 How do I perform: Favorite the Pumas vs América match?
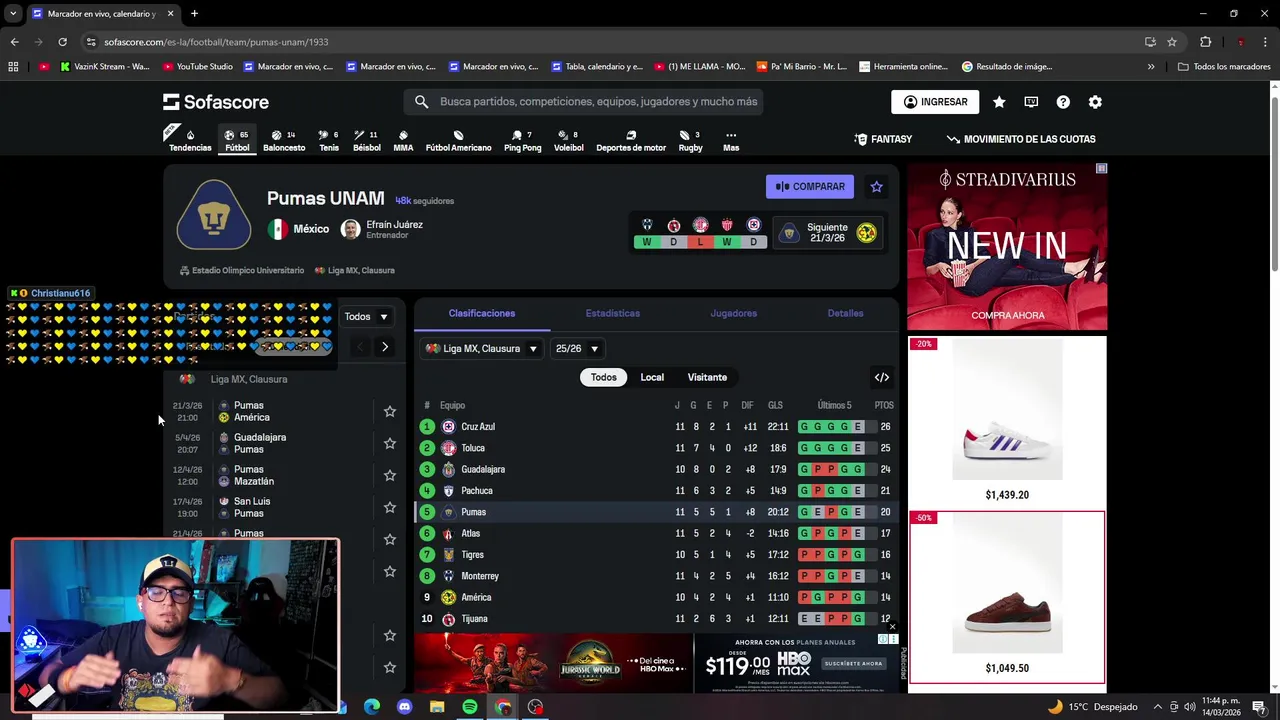click(390, 411)
